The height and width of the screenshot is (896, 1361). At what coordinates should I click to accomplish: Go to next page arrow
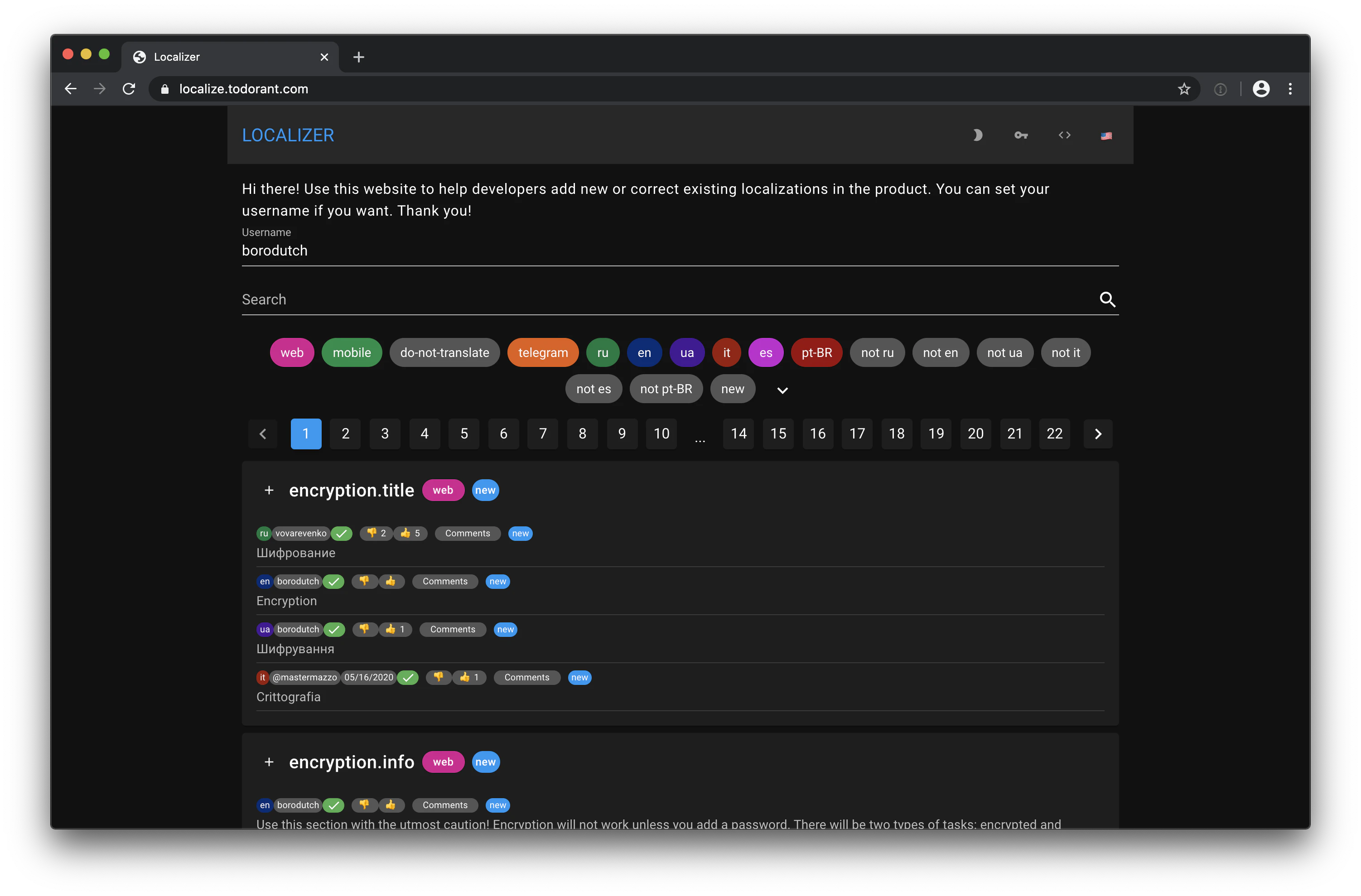pyautogui.click(x=1097, y=434)
